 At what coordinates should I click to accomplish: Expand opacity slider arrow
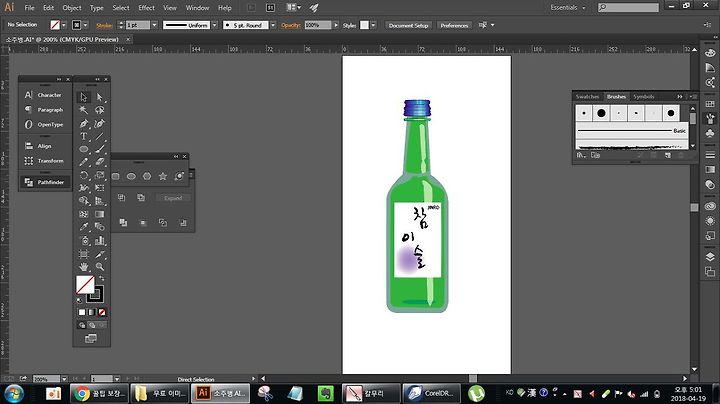tap(336, 25)
